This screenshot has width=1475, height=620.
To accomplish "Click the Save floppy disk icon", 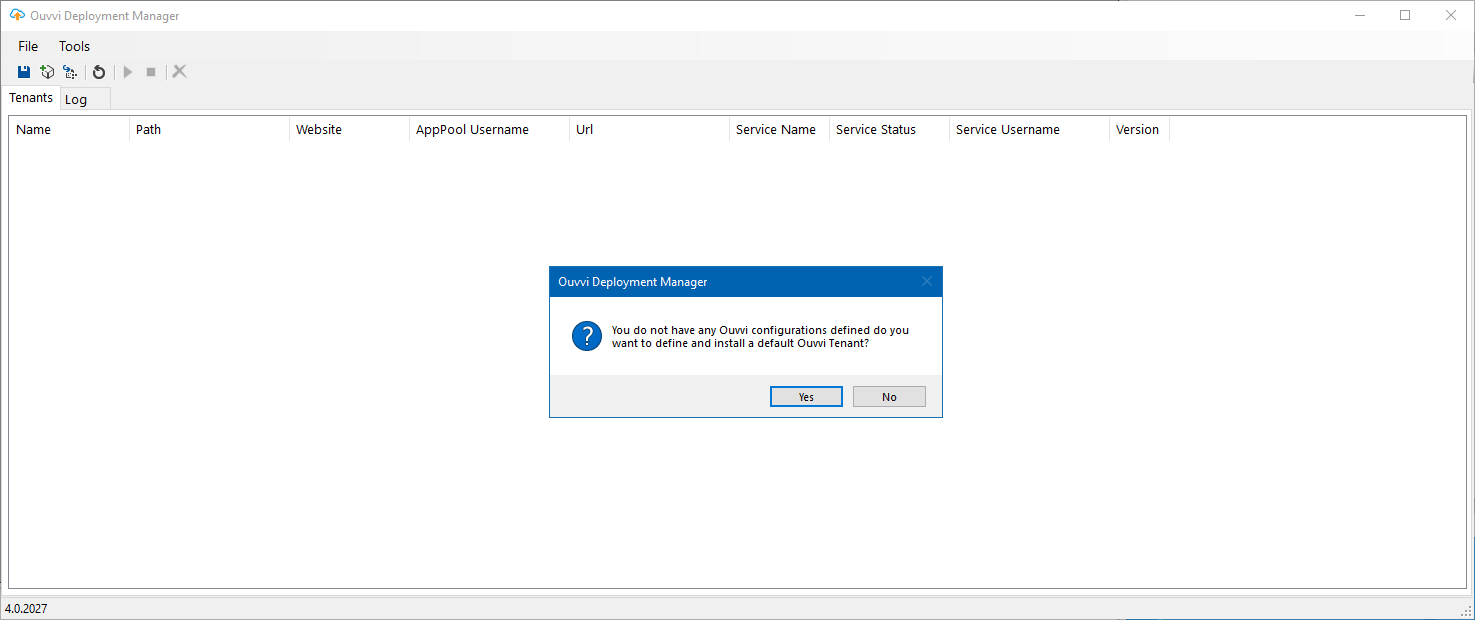I will pos(24,72).
